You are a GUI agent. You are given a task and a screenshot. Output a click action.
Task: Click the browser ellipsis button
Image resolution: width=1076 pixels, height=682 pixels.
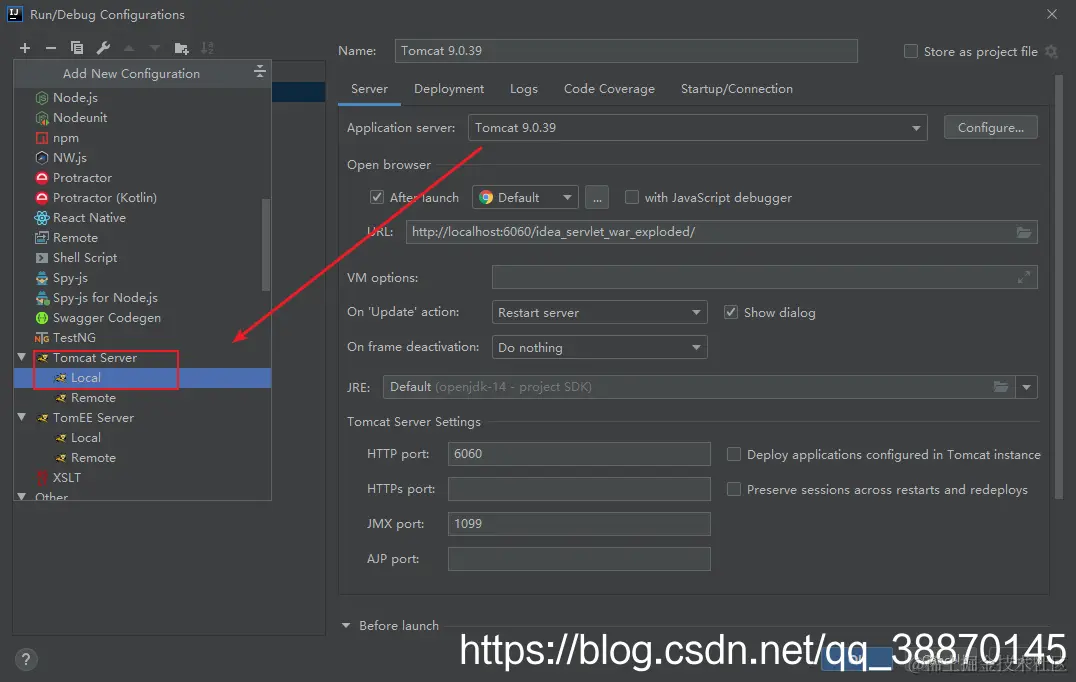[x=597, y=198]
